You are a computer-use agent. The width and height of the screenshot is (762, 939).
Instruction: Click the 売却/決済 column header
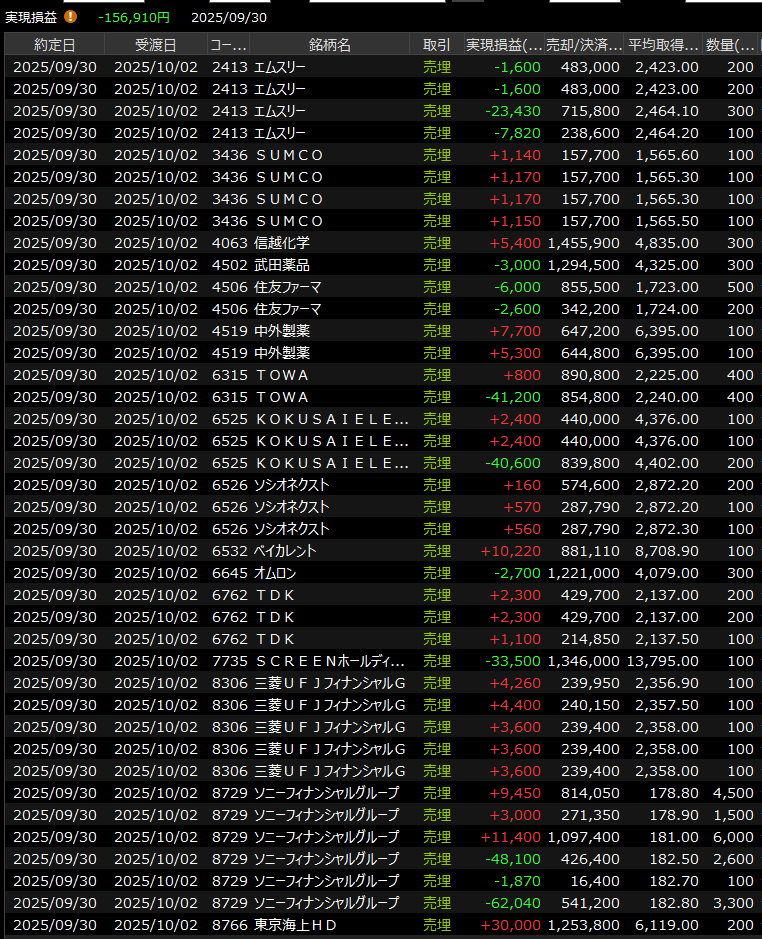pos(585,45)
